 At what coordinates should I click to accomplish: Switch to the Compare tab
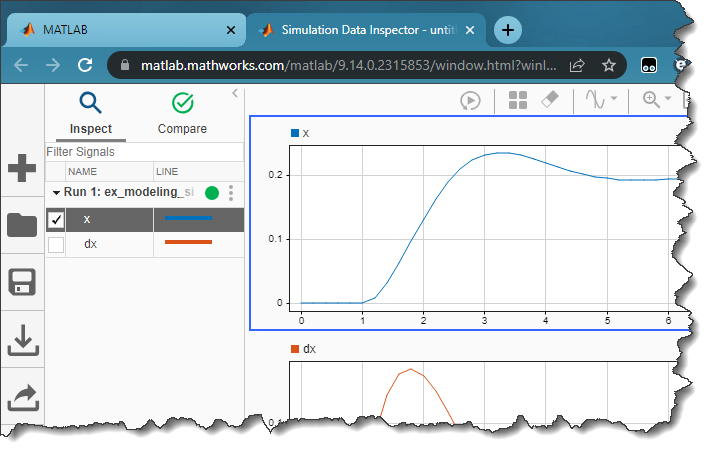click(x=182, y=113)
